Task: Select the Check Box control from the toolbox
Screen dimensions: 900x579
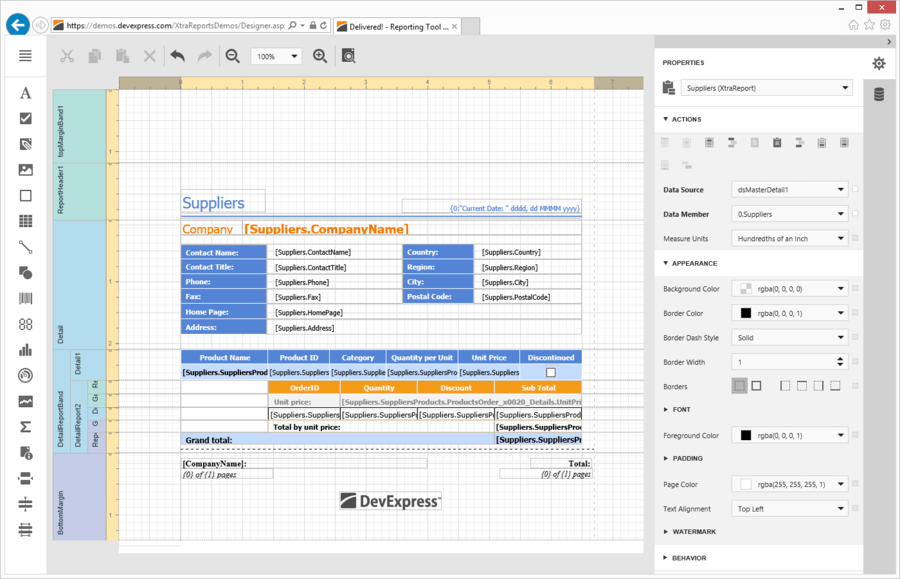Action: point(24,119)
